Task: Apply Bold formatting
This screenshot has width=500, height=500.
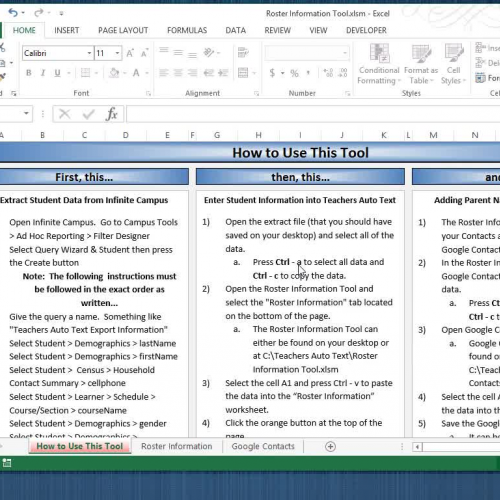Action: pyautogui.click(x=29, y=73)
